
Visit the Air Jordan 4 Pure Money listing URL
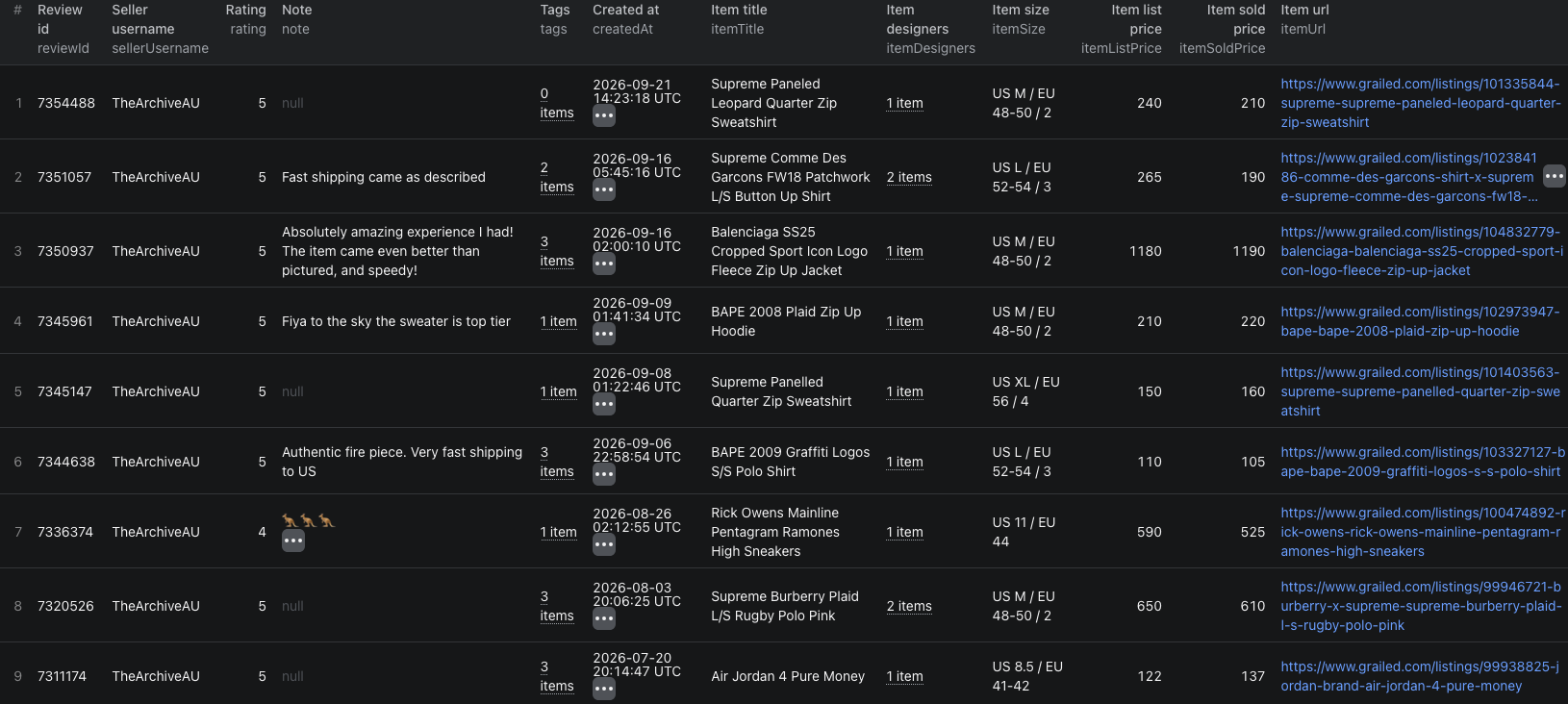(x=1420, y=676)
